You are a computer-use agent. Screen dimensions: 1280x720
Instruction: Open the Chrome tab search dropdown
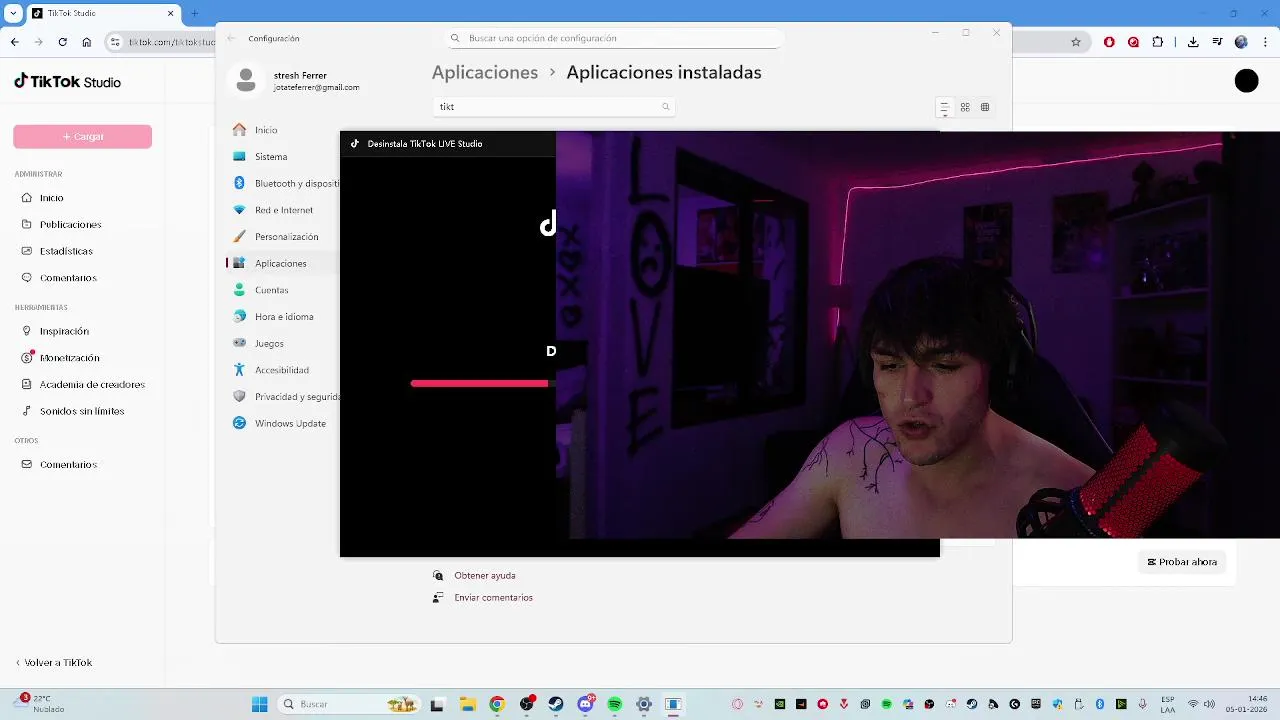13,13
